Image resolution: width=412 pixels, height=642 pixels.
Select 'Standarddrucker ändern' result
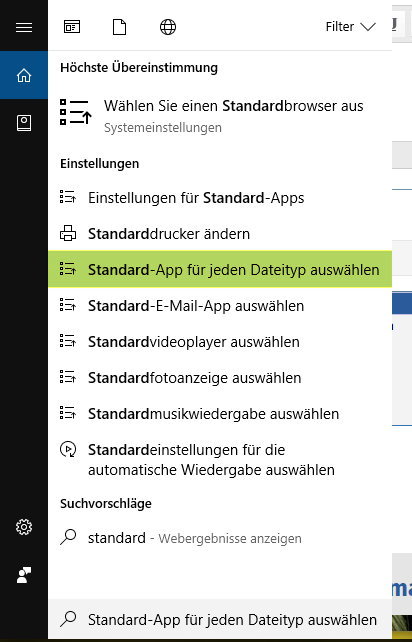point(220,234)
